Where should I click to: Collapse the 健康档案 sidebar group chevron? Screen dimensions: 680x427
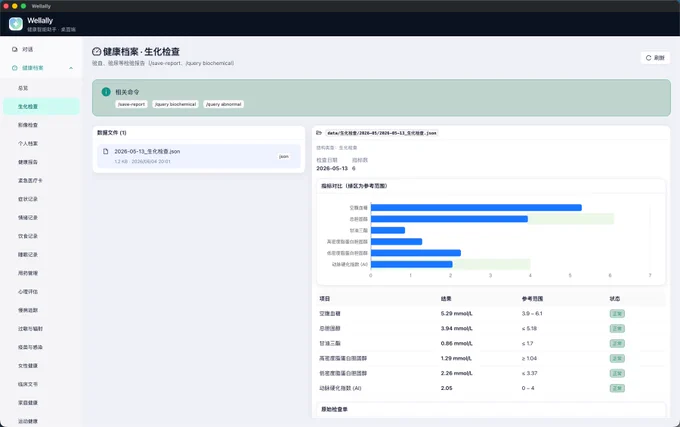coord(71,68)
